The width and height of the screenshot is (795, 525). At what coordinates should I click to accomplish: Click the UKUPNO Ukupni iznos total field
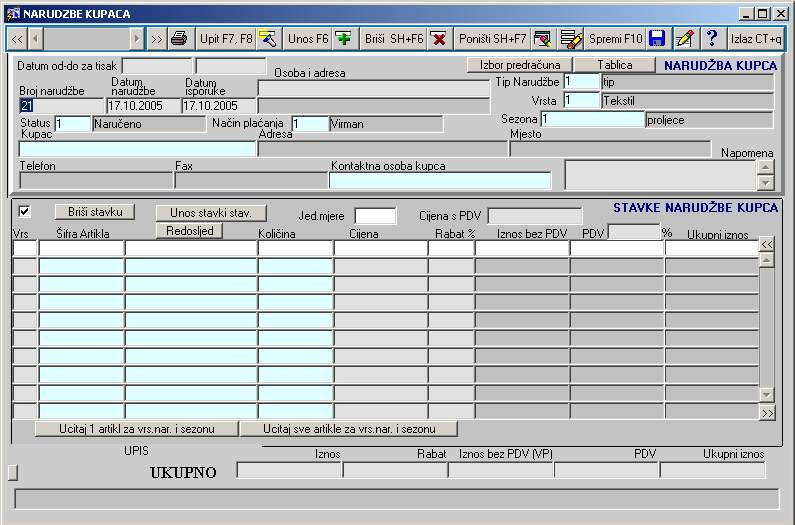(x=712, y=470)
